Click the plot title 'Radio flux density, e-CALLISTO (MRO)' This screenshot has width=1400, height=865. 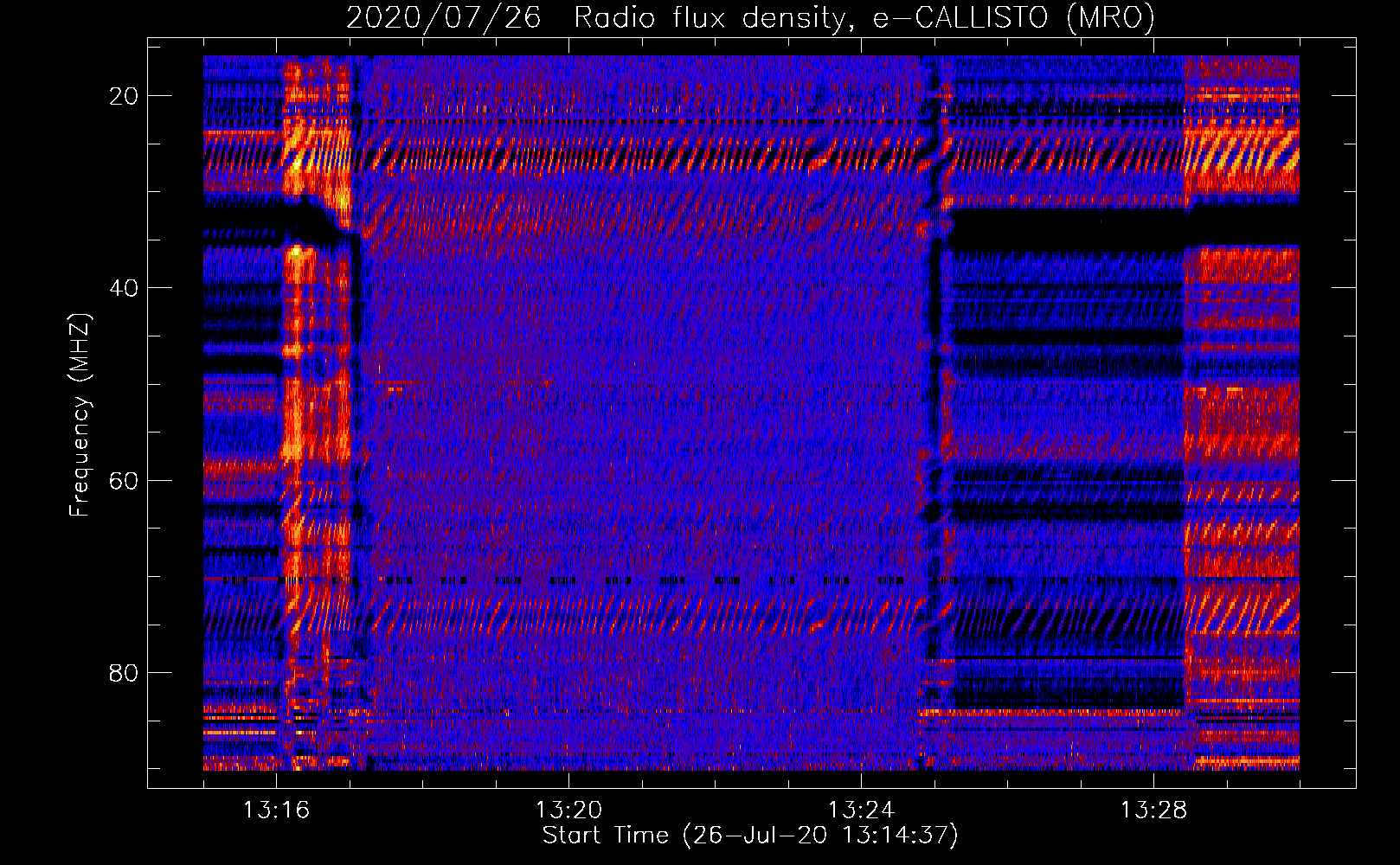click(x=864, y=17)
